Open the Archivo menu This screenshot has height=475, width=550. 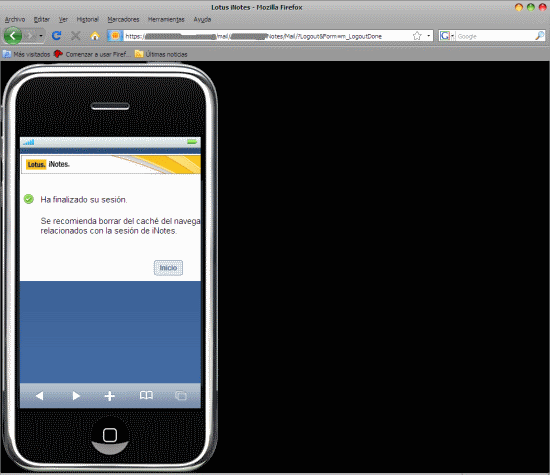tap(15, 19)
